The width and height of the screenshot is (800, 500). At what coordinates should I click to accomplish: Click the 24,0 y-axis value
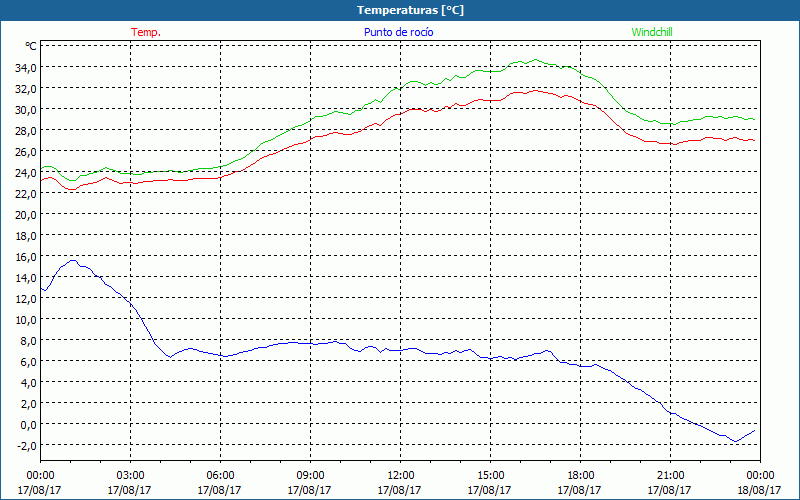coord(26,172)
